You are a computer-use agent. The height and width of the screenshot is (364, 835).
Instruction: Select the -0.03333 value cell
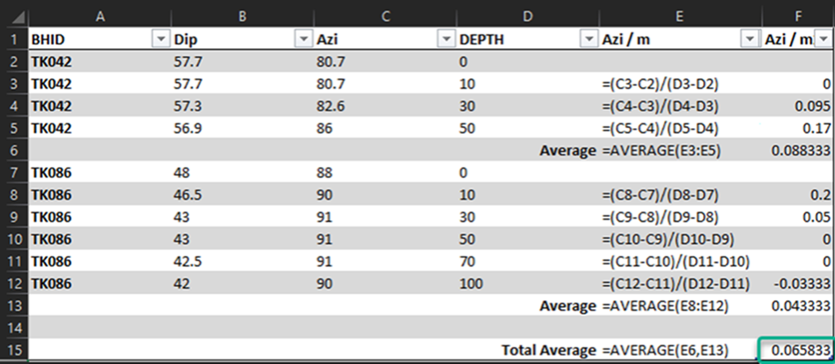[x=798, y=284]
